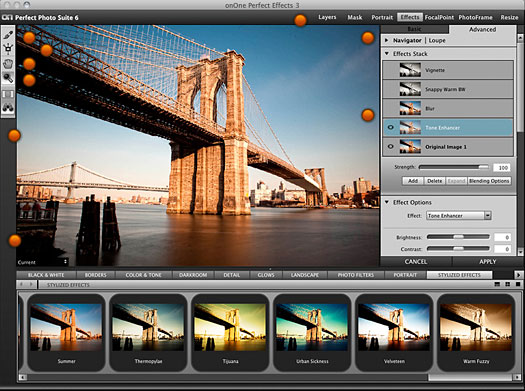The image size is (525, 391).
Task: Click scroll-right arrow of effects browser
Action: 517,377
